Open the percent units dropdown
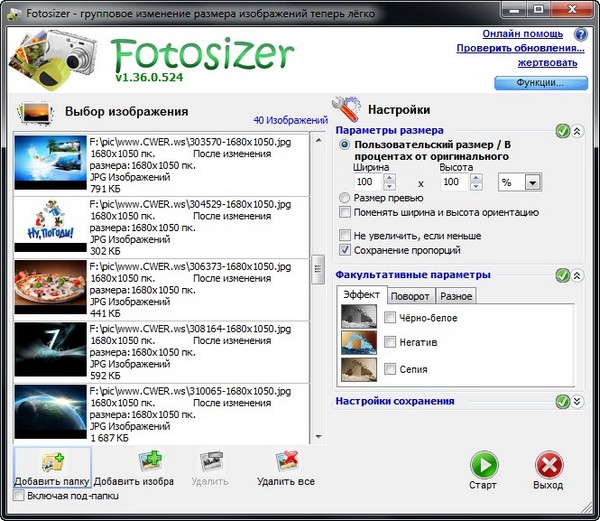 click(x=532, y=182)
